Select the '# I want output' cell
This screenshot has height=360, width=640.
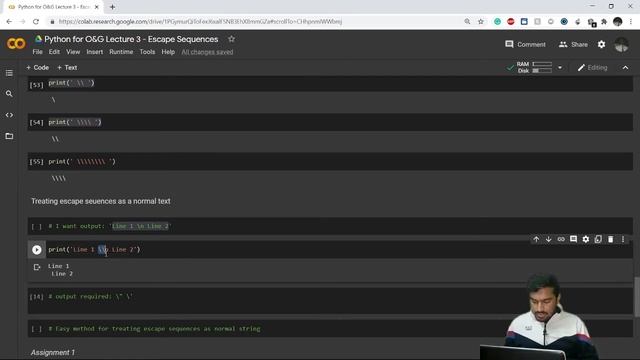[330, 226]
